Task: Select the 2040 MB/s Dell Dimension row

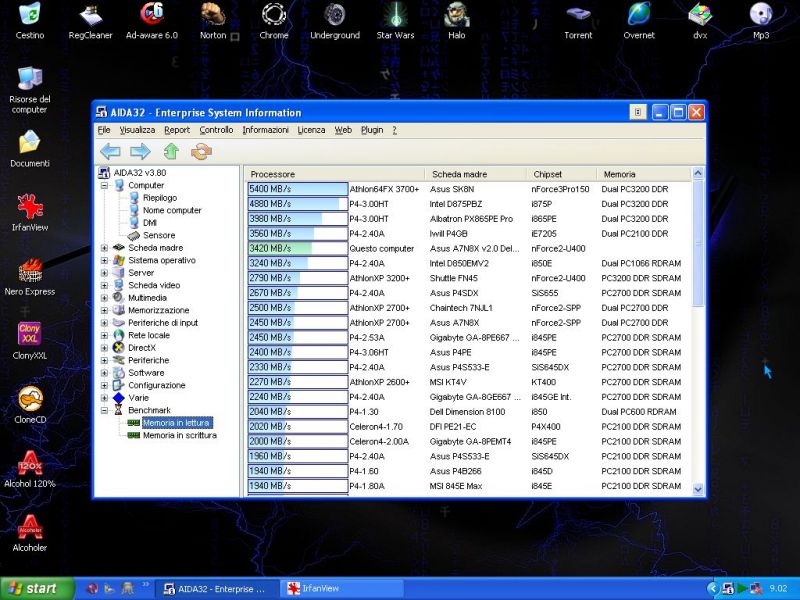Action: (468, 412)
